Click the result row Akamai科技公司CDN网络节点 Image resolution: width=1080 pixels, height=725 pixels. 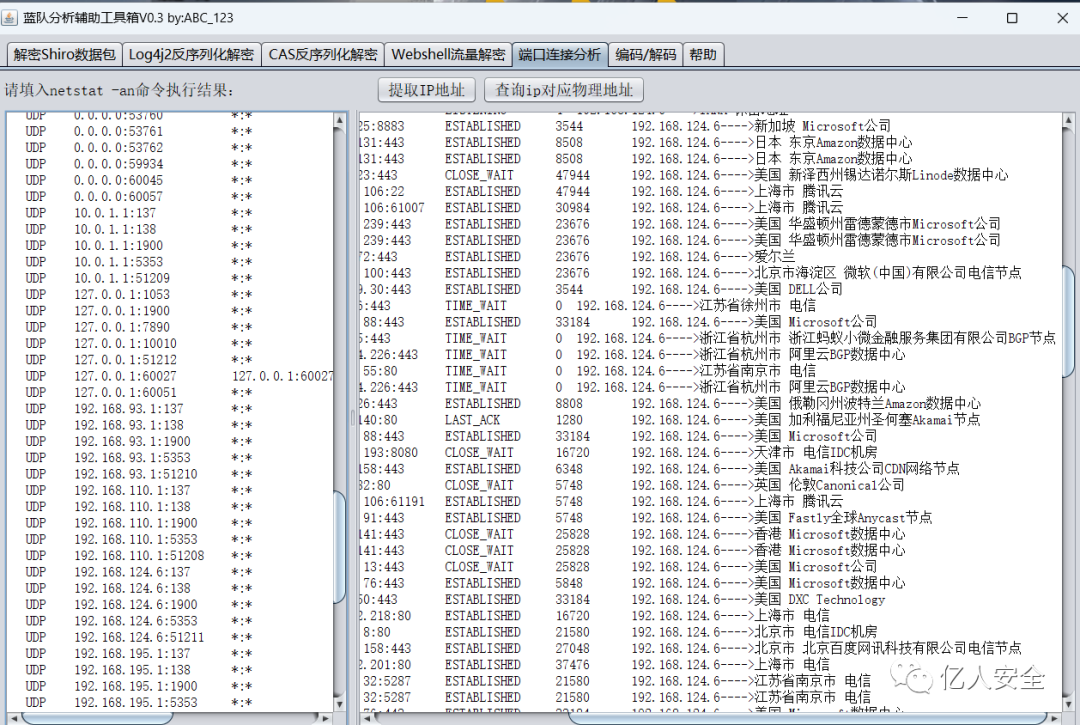point(659,469)
